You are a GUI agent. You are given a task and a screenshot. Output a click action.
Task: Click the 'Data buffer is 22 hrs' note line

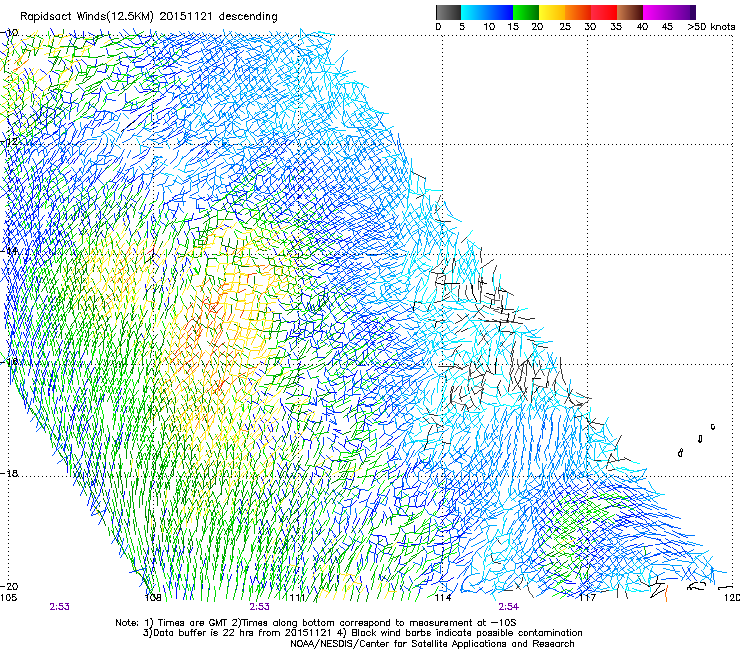362,633
